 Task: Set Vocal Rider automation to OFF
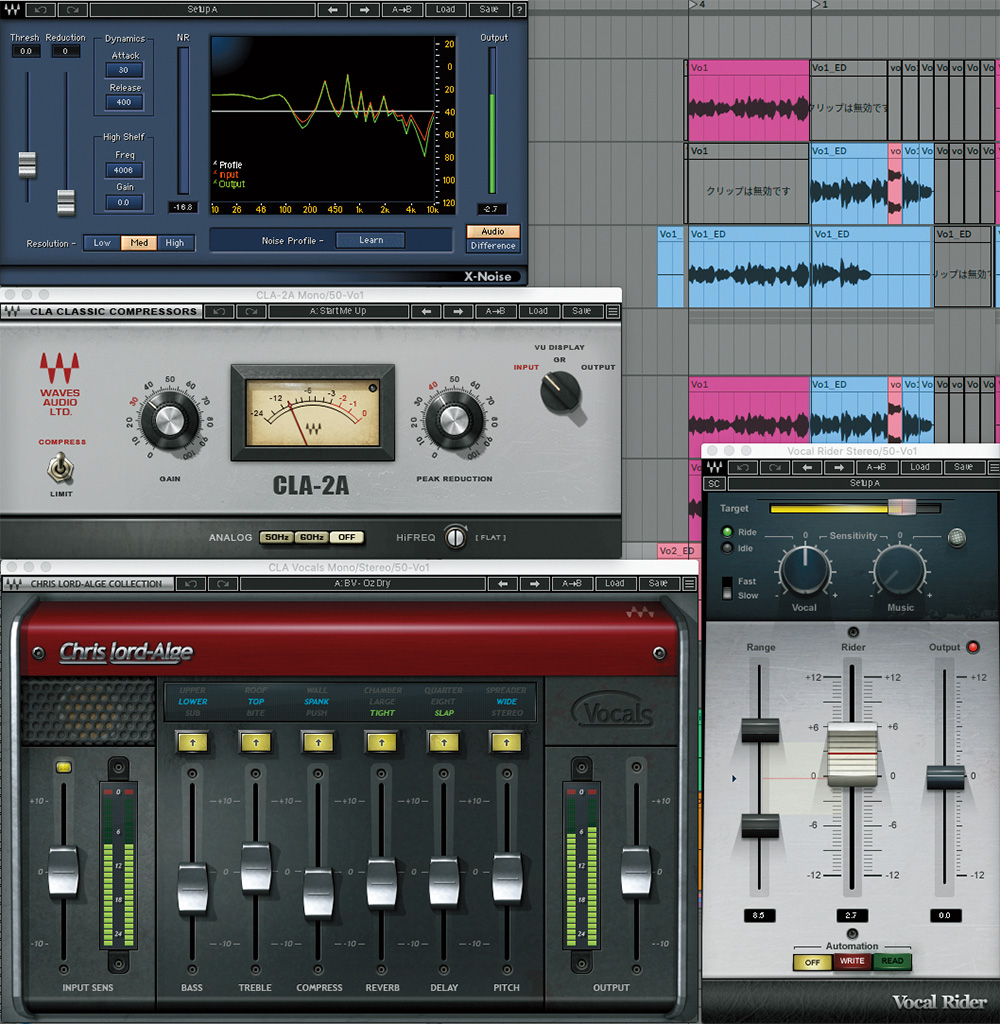pos(812,962)
